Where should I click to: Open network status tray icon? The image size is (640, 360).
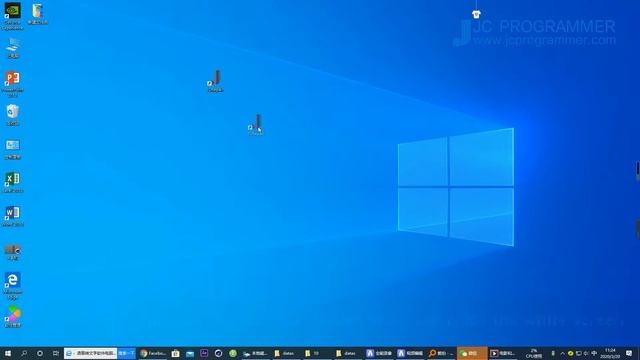[x=578, y=353]
